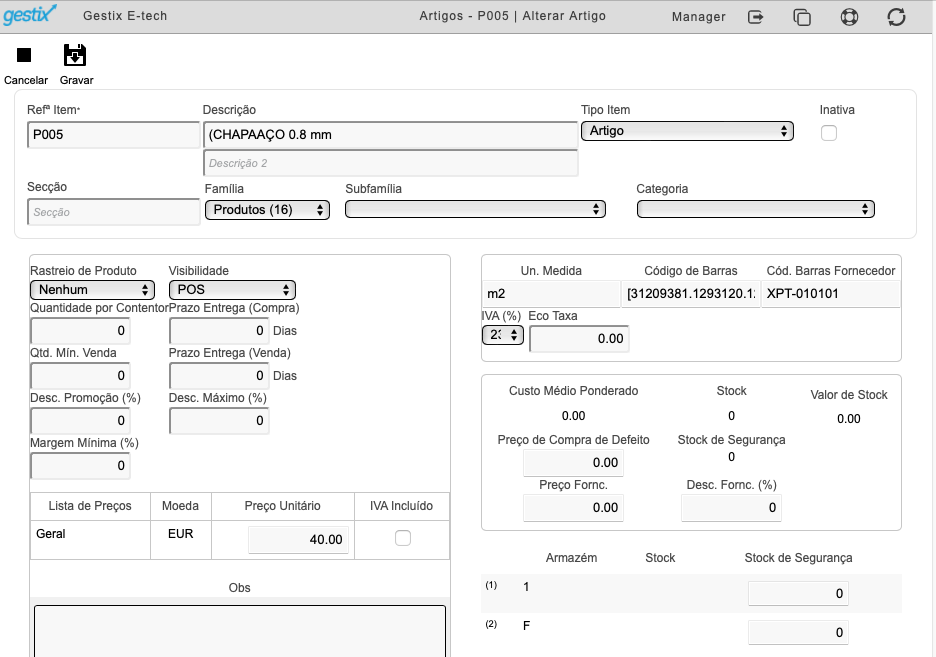The image size is (936, 657).
Task: Click the Gestix logo
Action: pos(30,14)
